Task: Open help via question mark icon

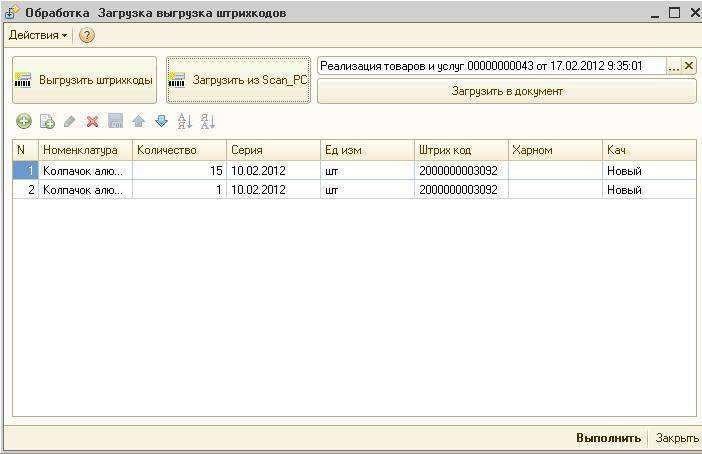Action: [87, 35]
